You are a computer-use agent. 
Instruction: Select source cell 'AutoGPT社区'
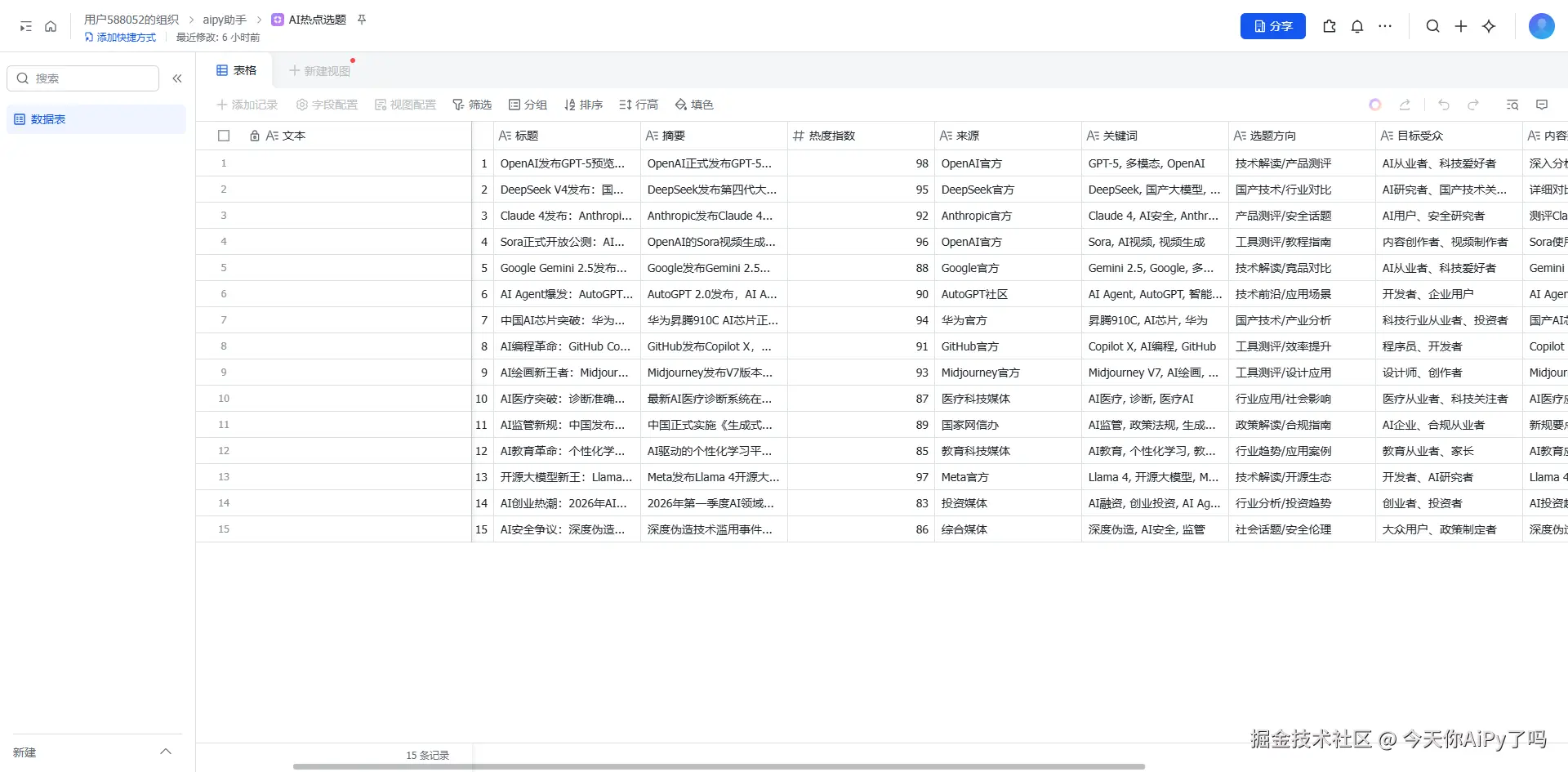(1008, 294)
